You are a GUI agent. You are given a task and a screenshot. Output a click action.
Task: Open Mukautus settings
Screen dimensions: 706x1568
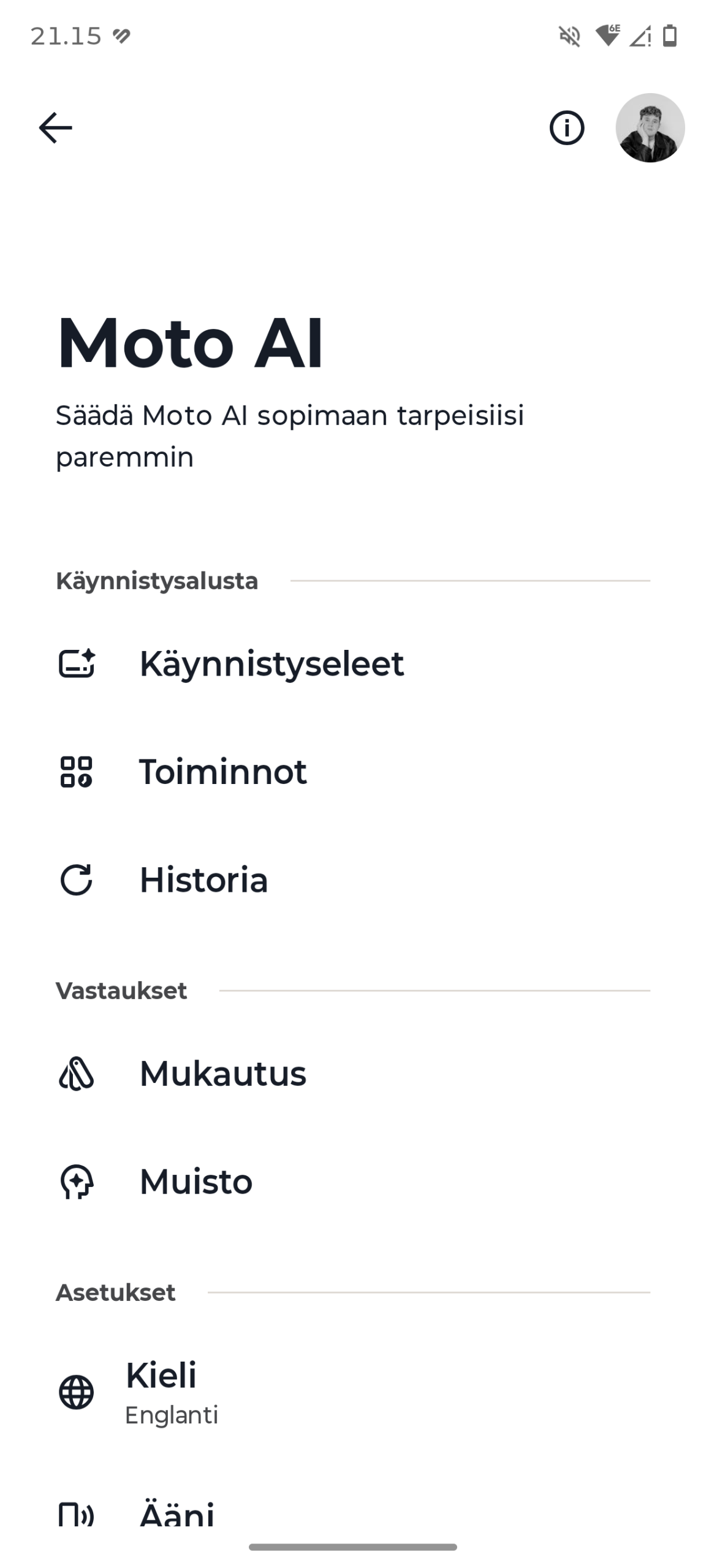click(x=223, y=1074)
